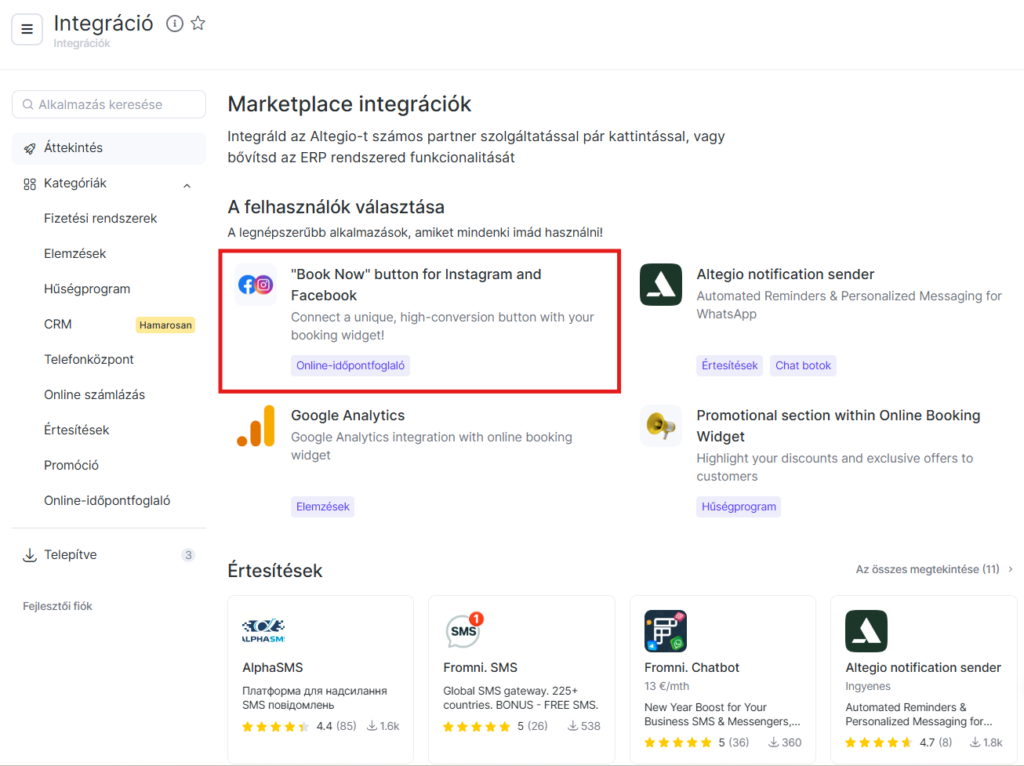
Task: Click the Fromni SMS app icon
Action: coord(464,631)
